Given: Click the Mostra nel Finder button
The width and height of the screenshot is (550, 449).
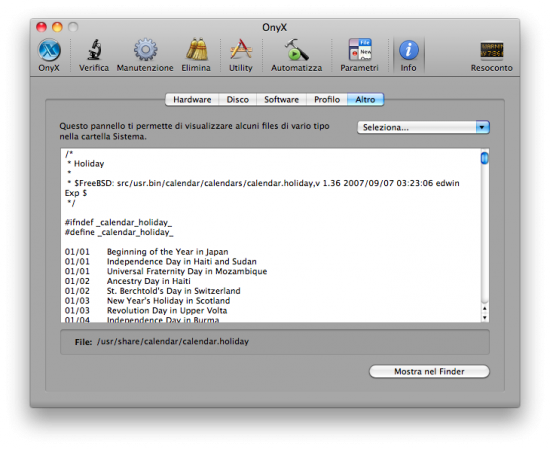Looking at the screenshot, I should click(x=429, y=371).
